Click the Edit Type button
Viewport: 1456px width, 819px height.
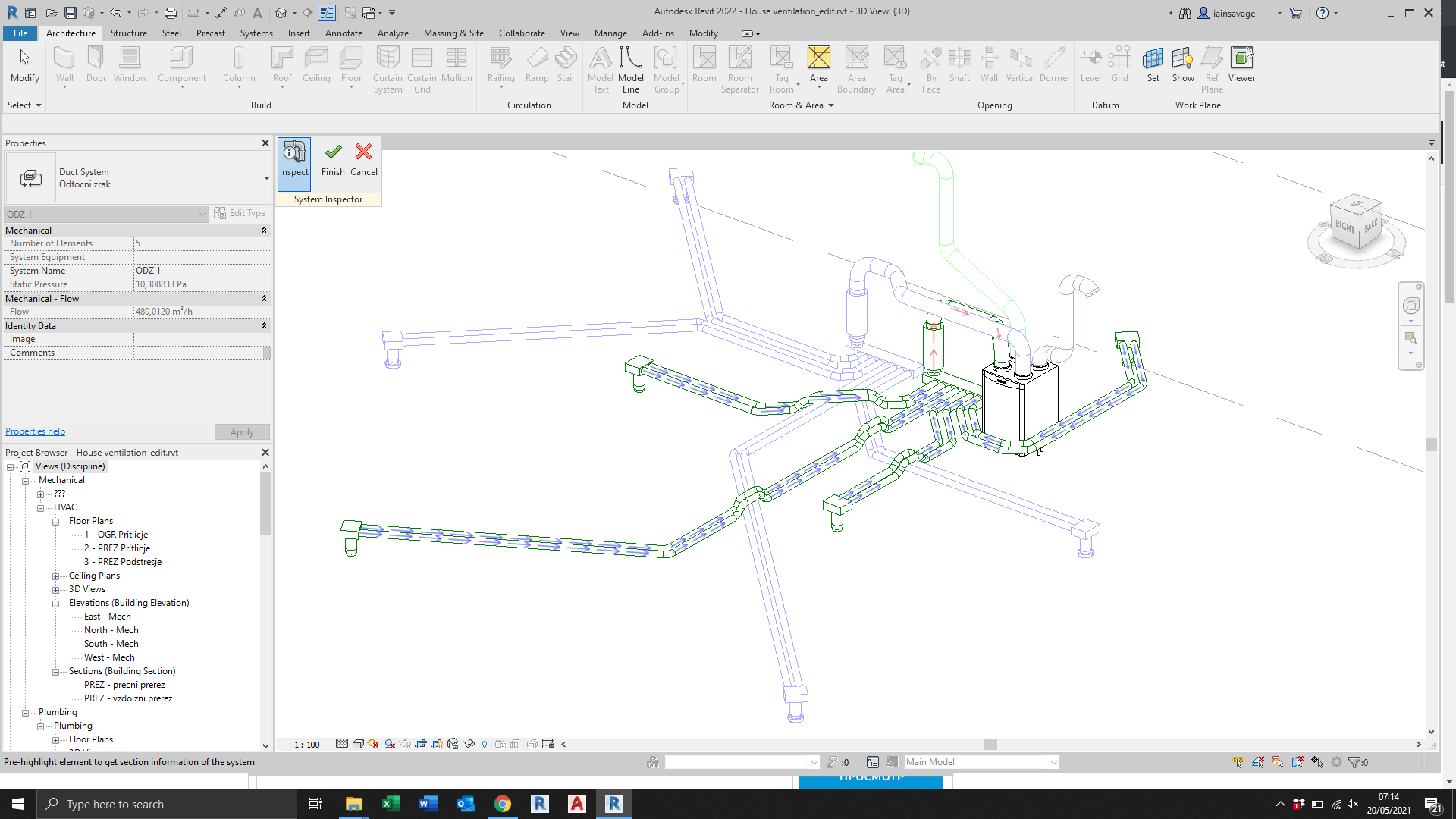[240, 213]
